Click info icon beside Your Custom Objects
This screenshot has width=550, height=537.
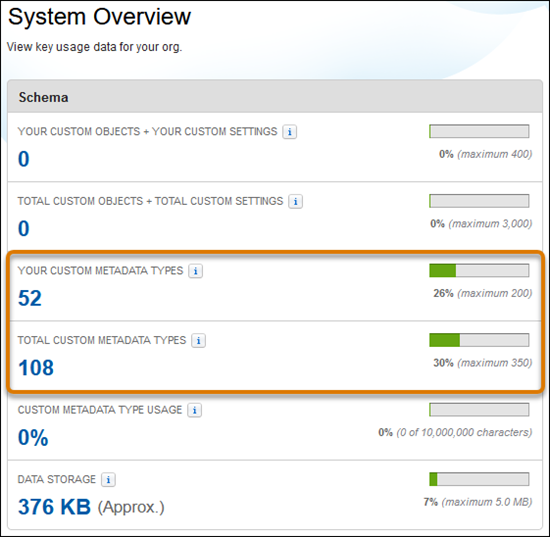click(x=289, y=132)
